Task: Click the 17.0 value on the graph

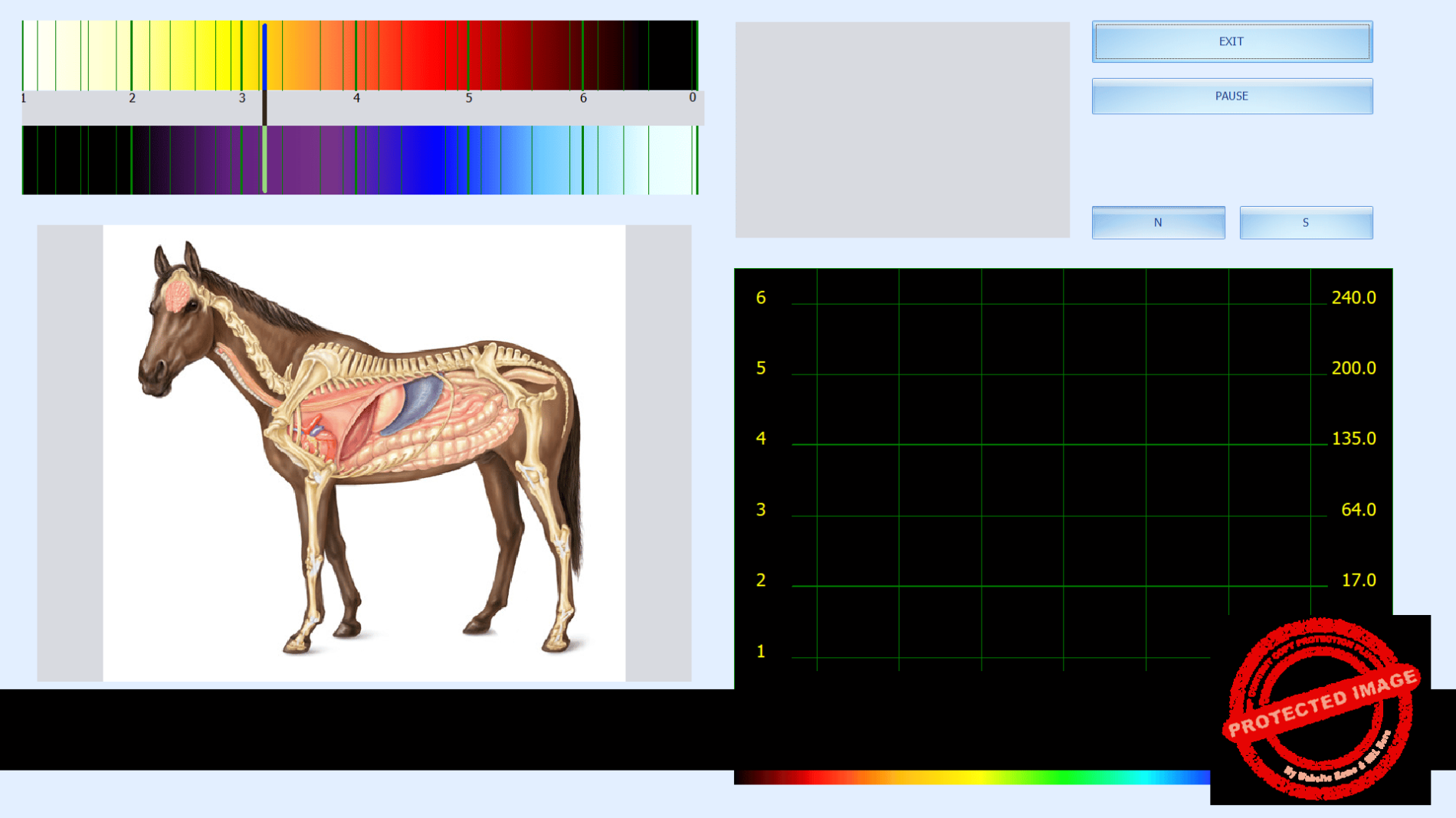Action: point(1358,581)
